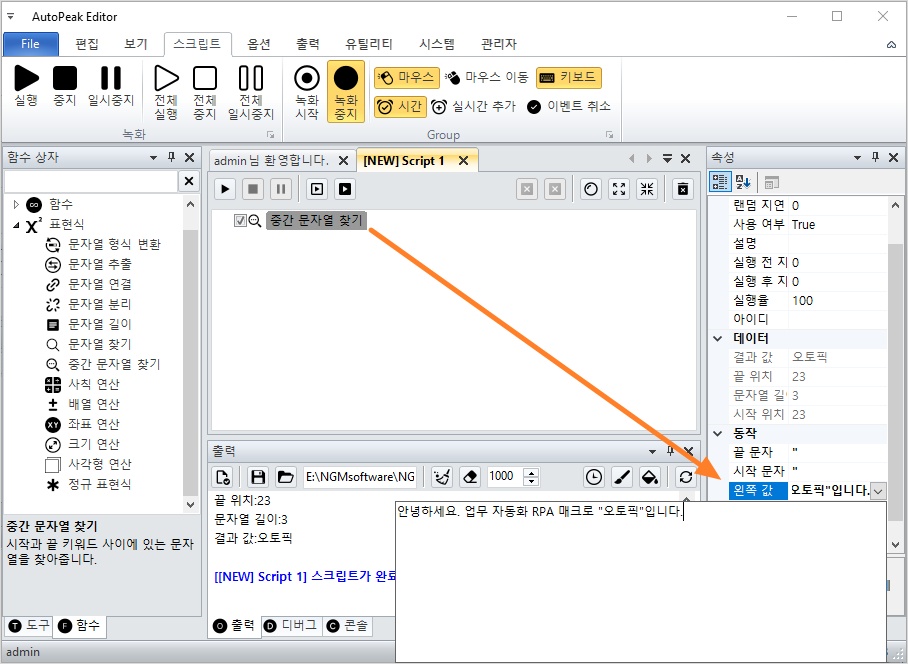Viewport: 908px width, 664px height.
Task: Toggle 마우스 이동 recording option
Action: 486,77
